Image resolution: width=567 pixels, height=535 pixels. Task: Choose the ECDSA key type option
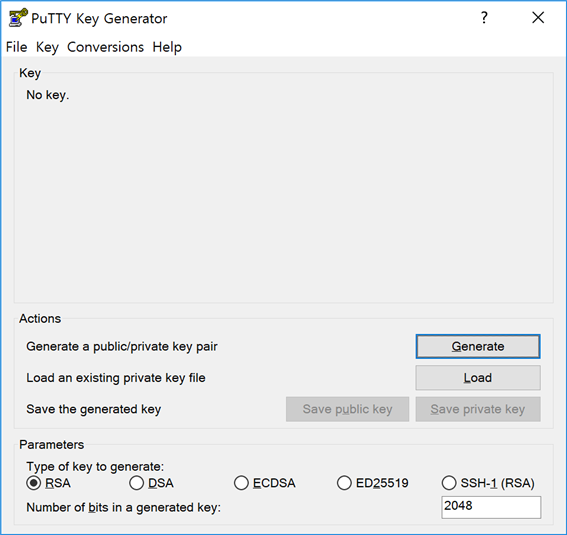pos(241,483)
